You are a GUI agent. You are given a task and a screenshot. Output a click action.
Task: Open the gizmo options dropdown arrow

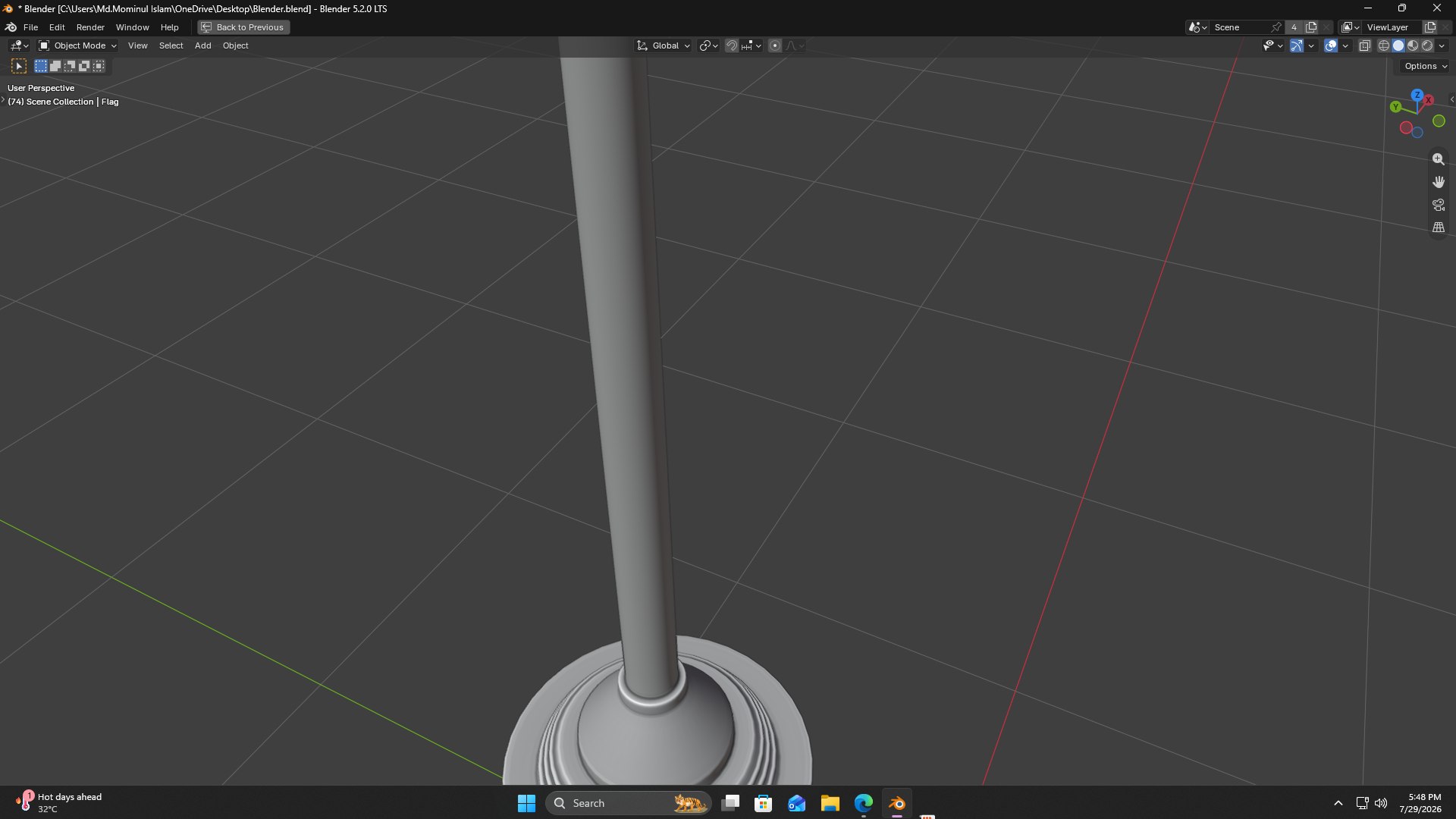coord(1311,45)
